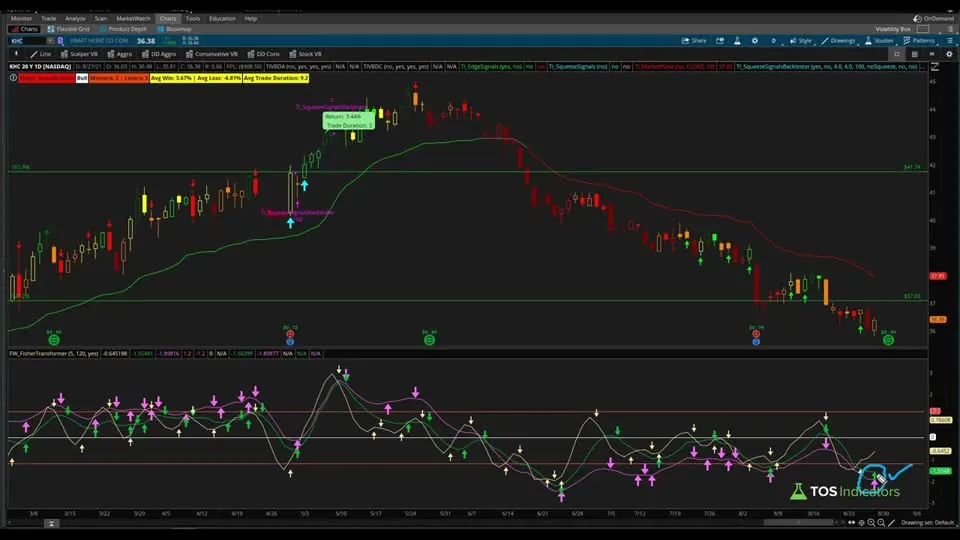Click red earnings marker near 4/26
Viewport: 960px width, 540px height.
(x=290, y=334)
